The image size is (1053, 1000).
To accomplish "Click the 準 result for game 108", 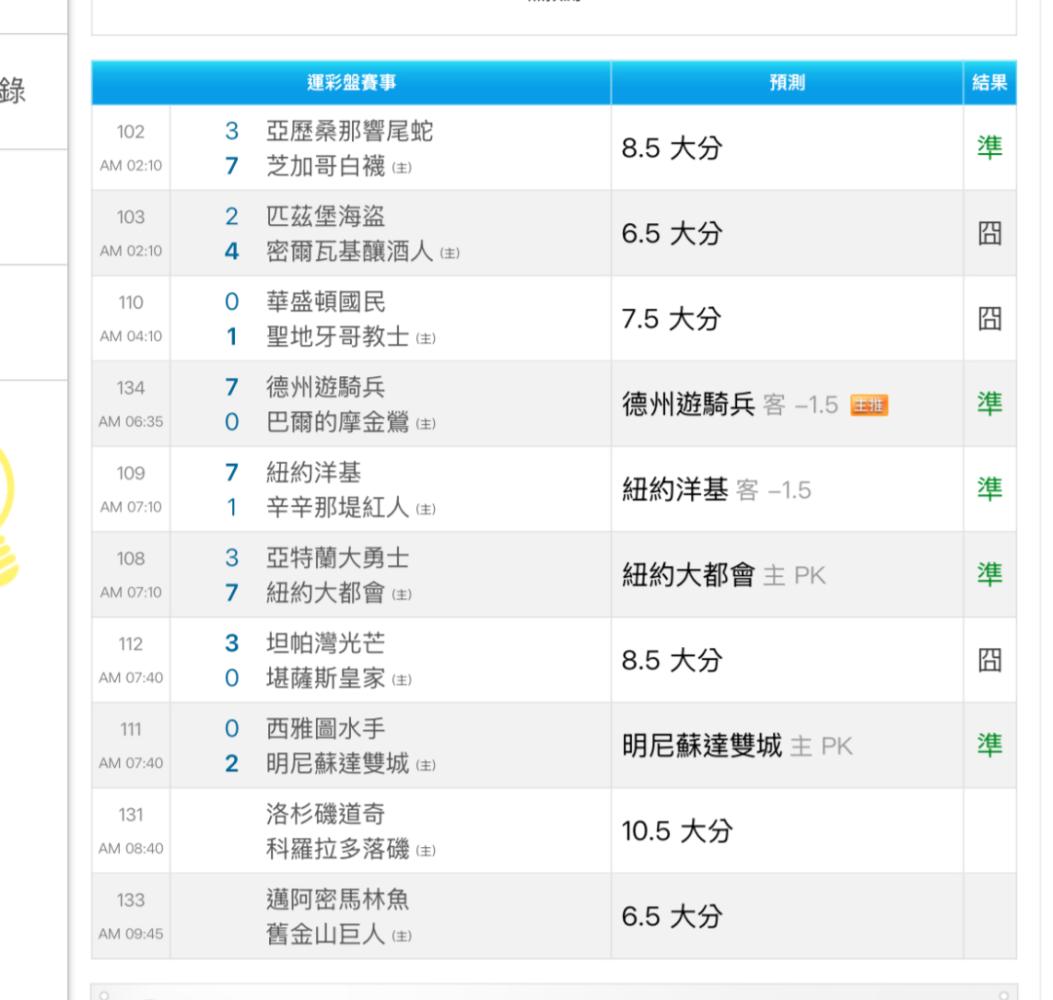I will point(989,574).
